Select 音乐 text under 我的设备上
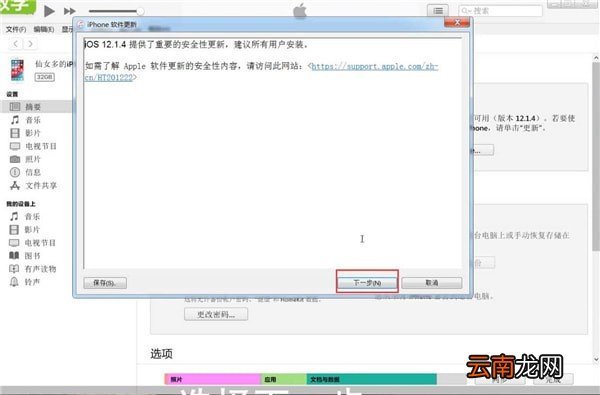Image resolution: width=600 pixels, height=395 pixels. (x=32, y=217)
